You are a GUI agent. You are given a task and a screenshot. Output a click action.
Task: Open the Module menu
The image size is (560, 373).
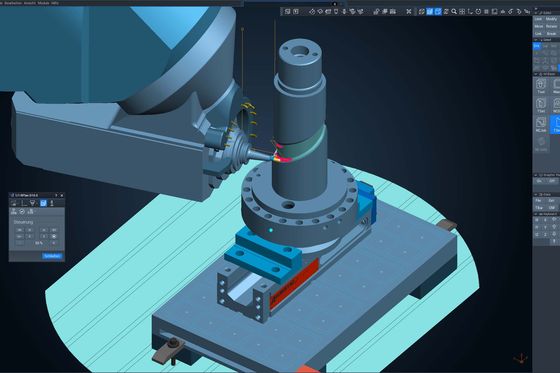(x=43, y=3)
